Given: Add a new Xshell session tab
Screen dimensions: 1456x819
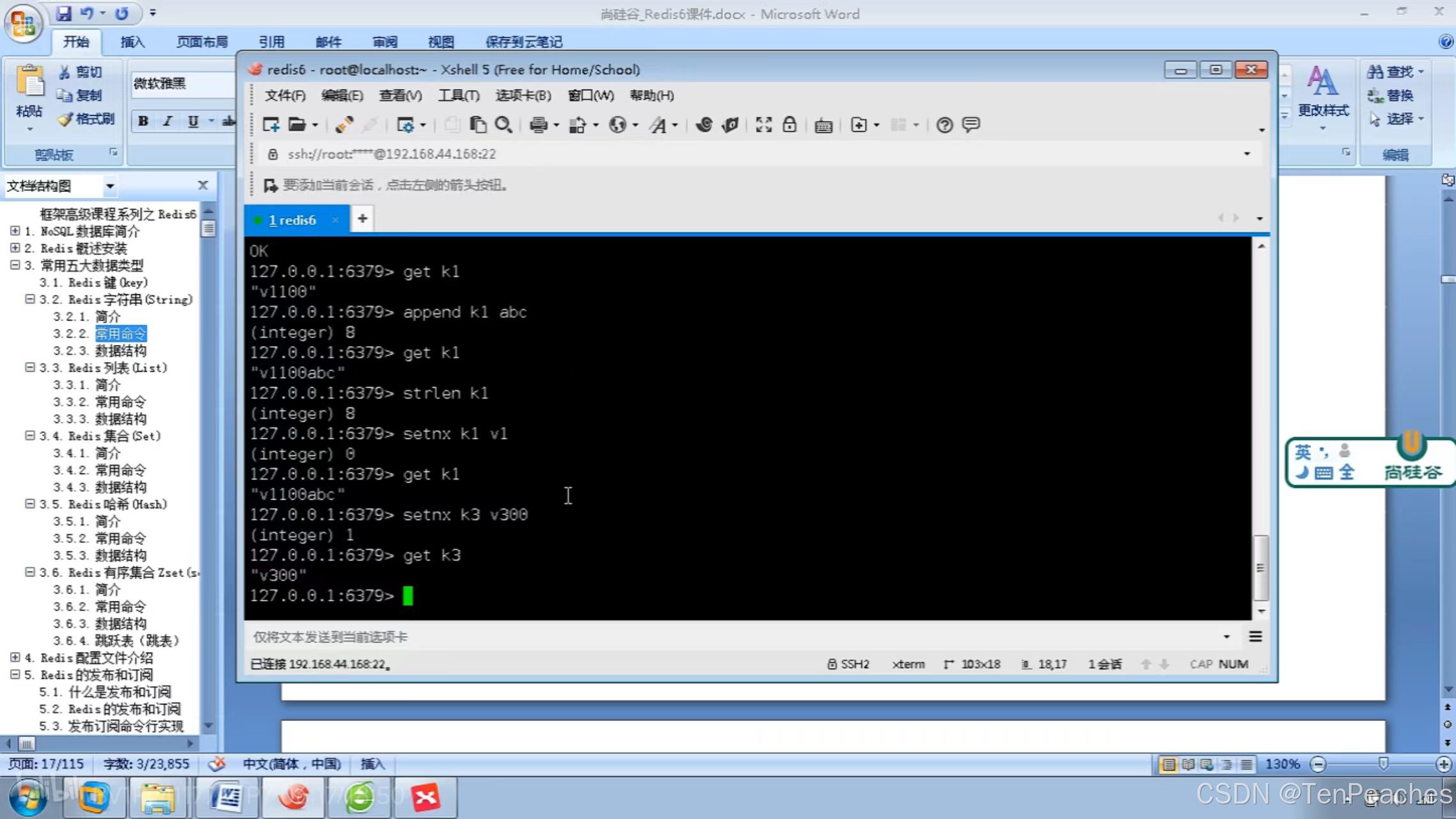Looking at the screenshot, I should pos(362,219).
